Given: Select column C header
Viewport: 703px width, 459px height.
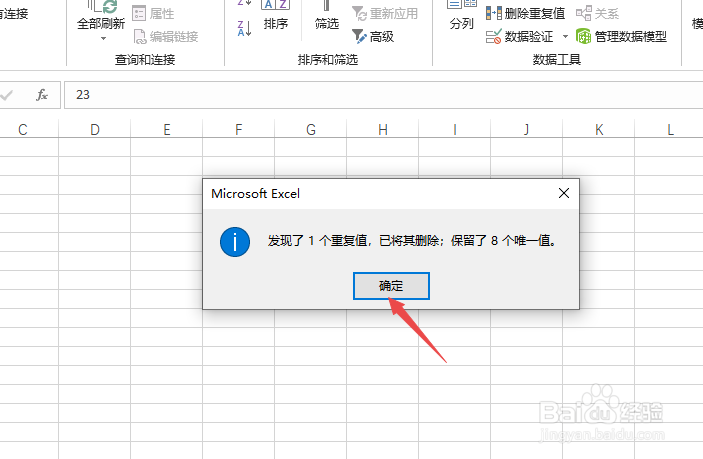Looking at the screenshot, I should [x=23, y=130].
